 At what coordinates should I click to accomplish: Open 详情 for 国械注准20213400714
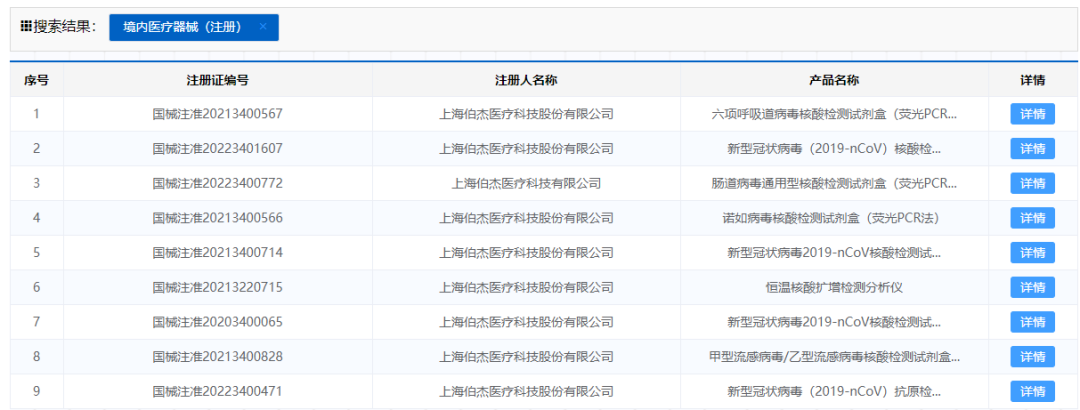click(x=1032, y=253)
